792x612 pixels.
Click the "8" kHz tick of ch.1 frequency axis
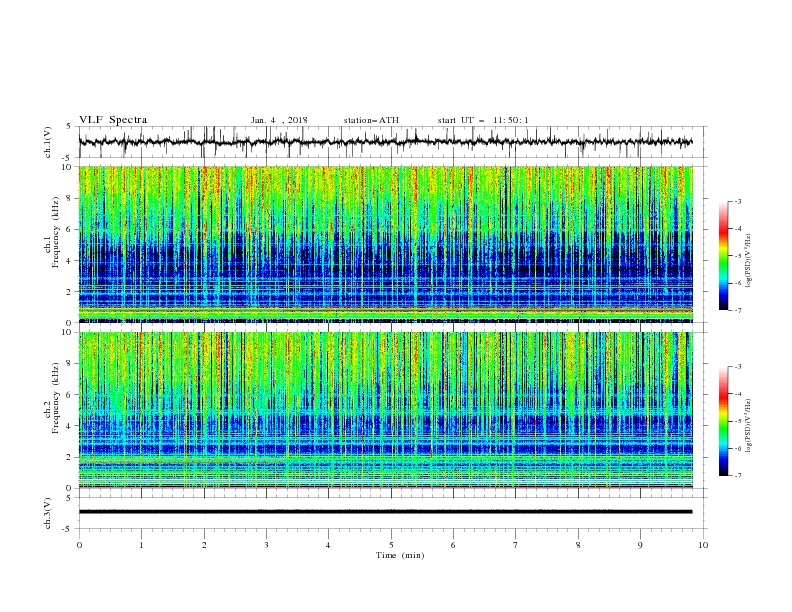[69, 198]
